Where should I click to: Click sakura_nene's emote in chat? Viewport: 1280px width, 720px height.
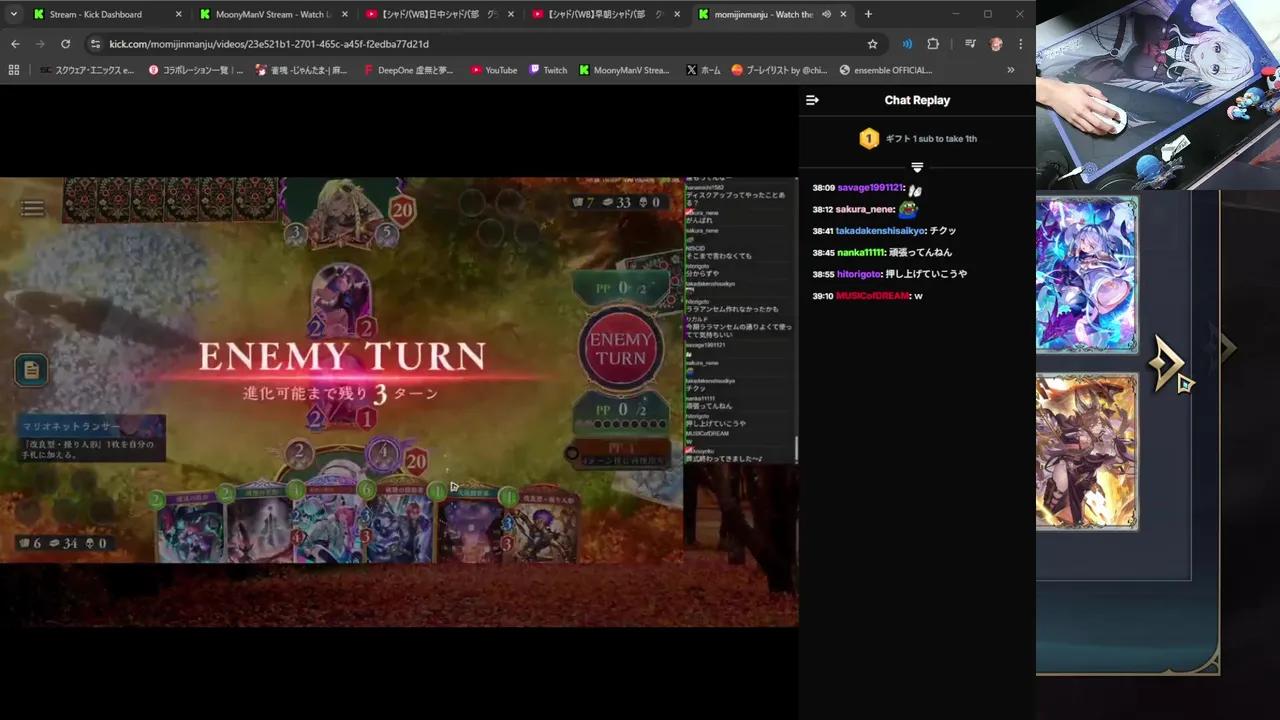tap(908, 209)
